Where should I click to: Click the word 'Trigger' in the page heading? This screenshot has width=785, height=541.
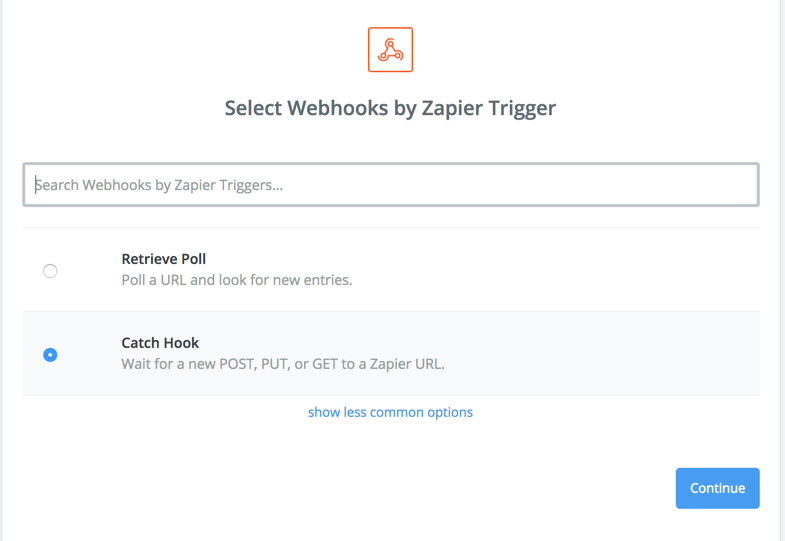pos(522,108)
